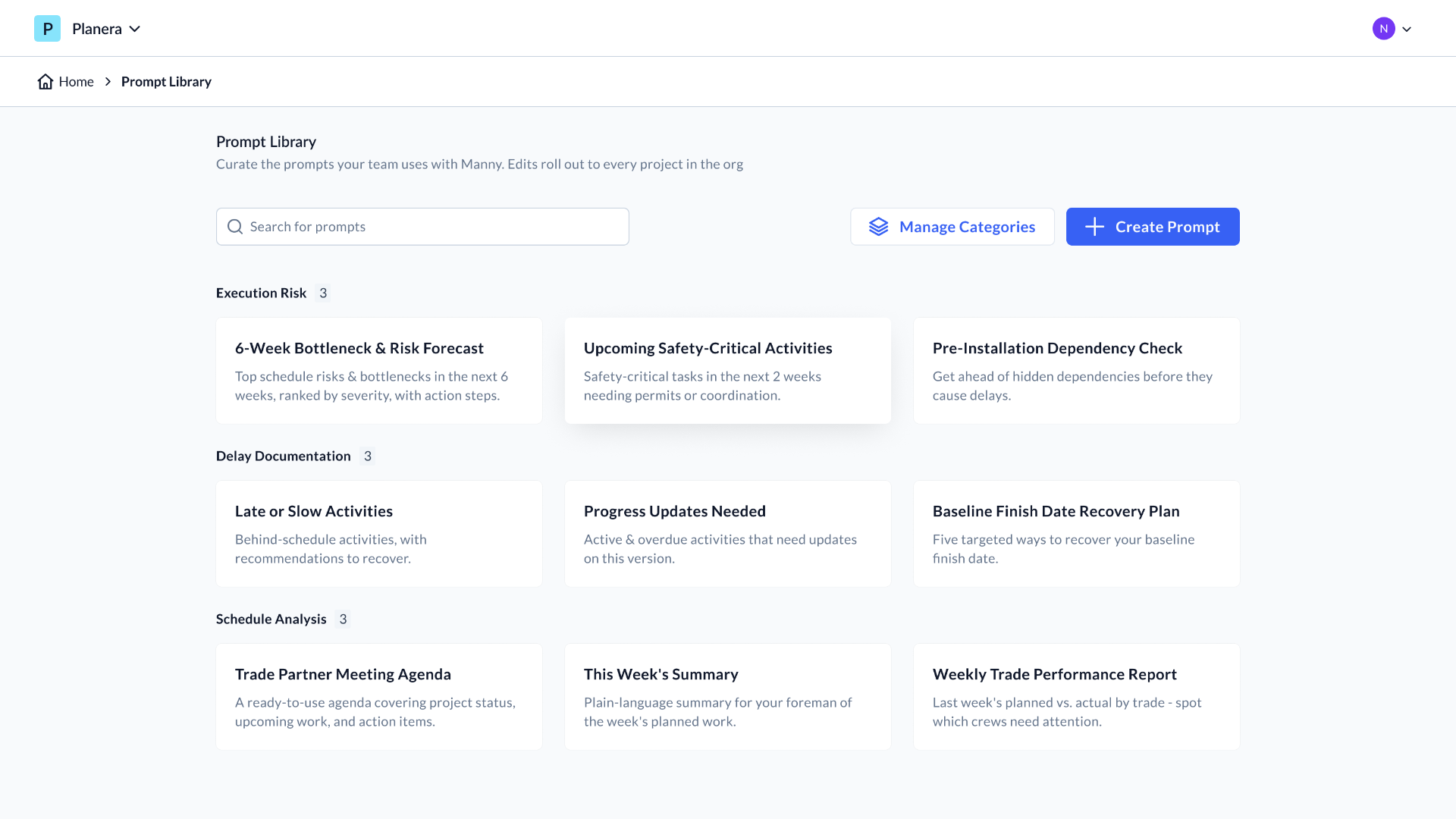Click the count badge next to Delay Documentation
1456x819 pixels.
[x=368, y=456]
